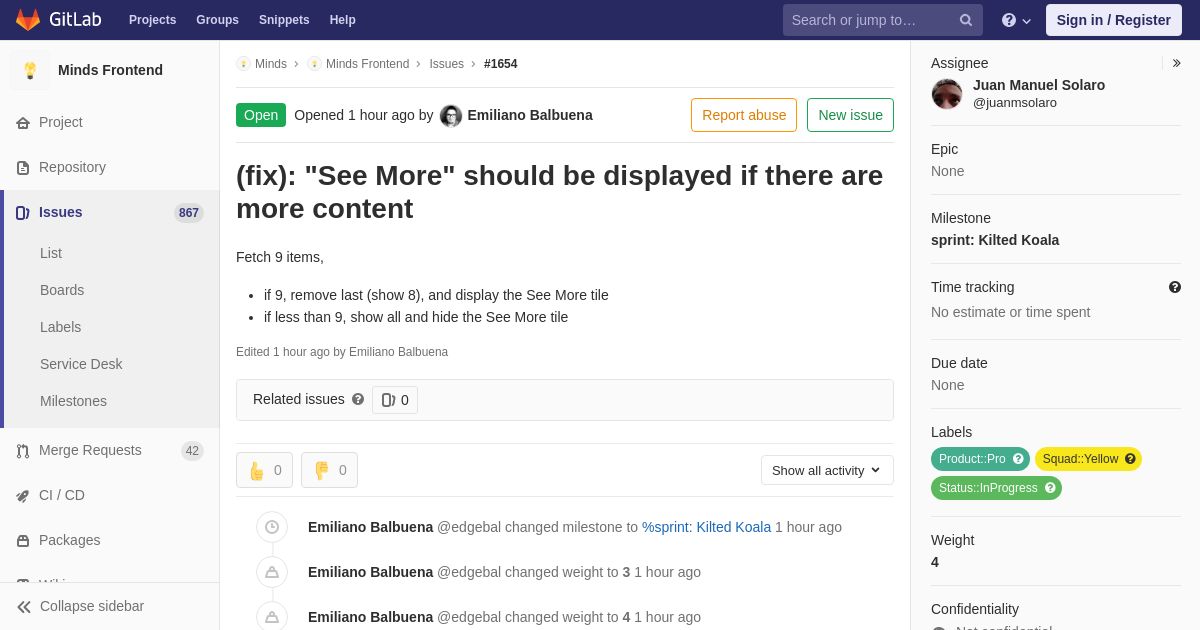Image resolution: width=1200 pixels, height=630 pixels.
Task: Click the related issues count badge
Action: (x=395, y=400)
